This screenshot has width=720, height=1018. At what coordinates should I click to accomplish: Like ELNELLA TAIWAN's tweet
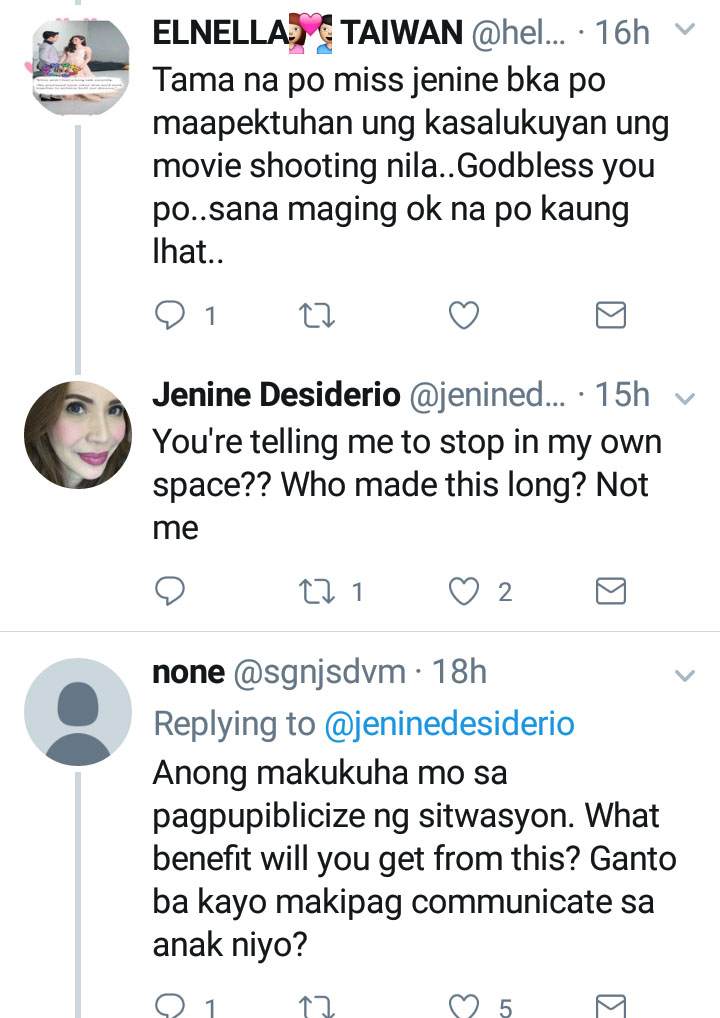pos(463,316)
